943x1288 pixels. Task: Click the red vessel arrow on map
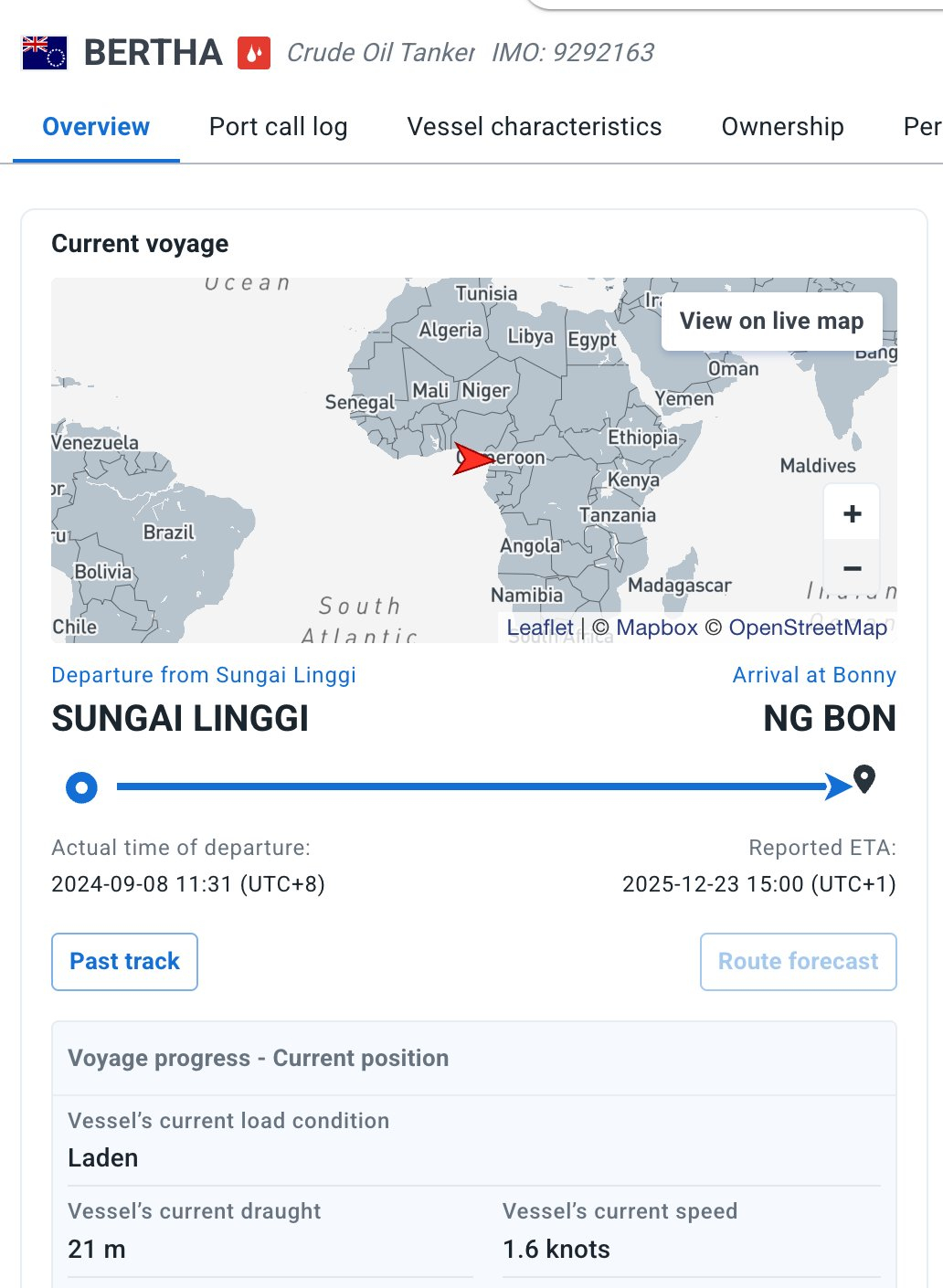point(471,459)
